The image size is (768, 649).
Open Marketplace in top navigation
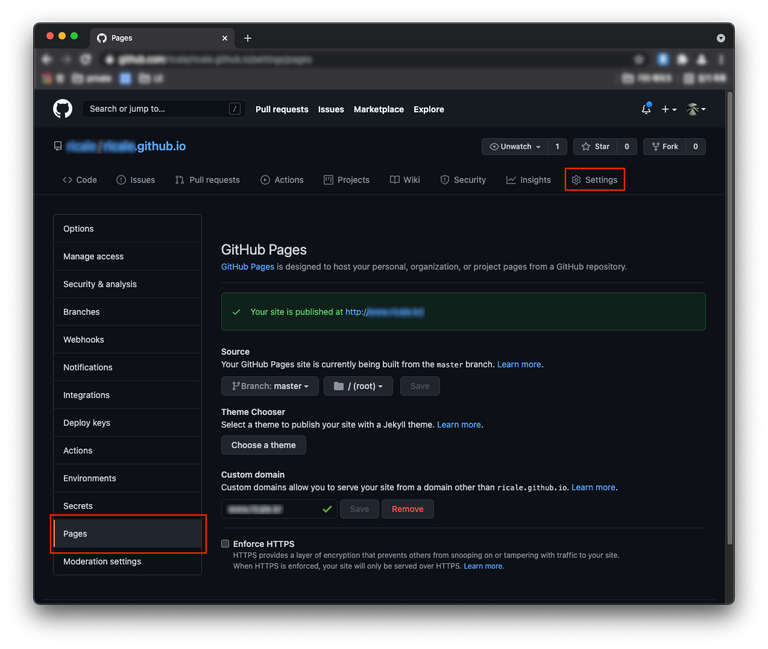click(379, 109)
